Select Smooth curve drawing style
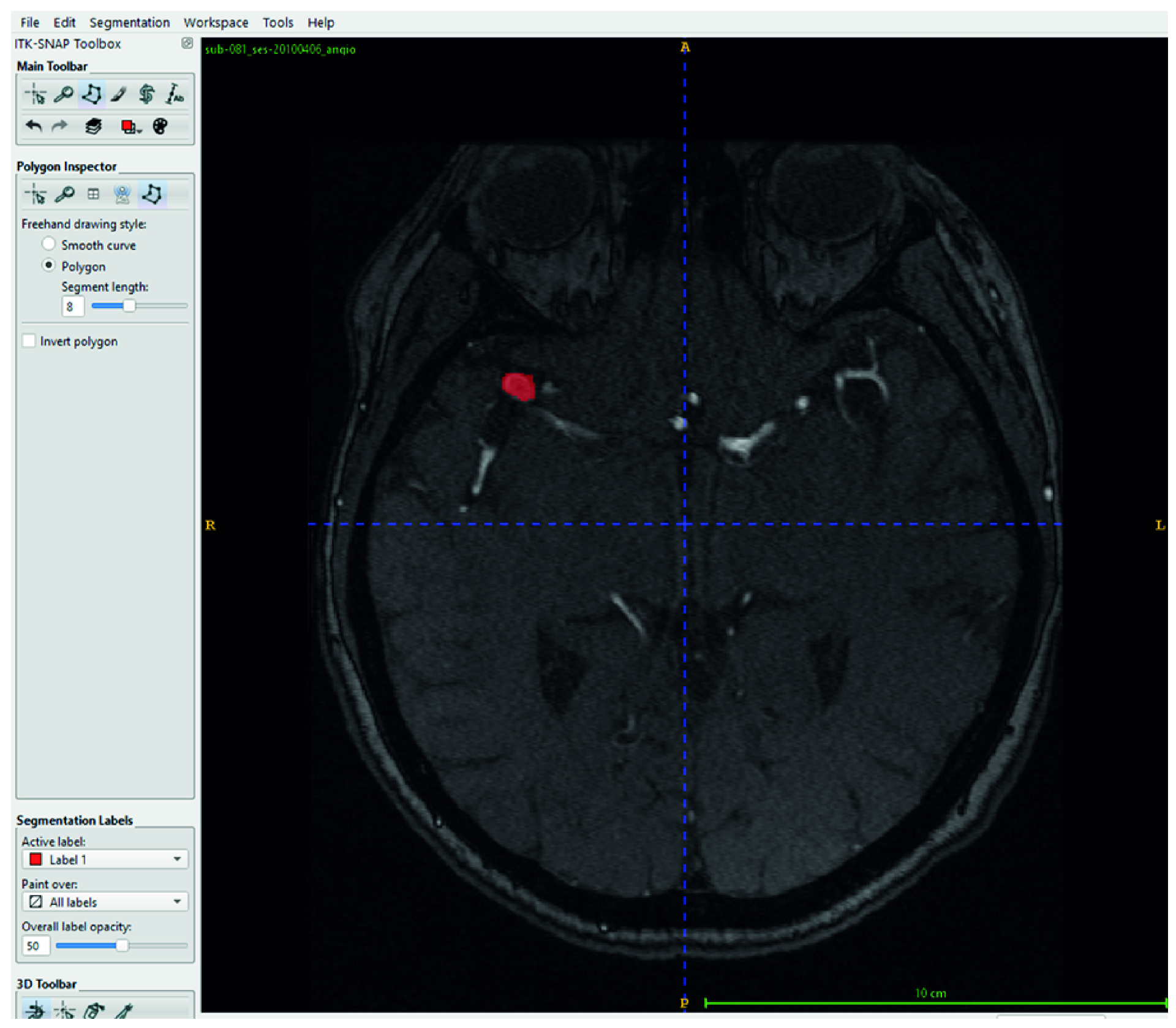 coord(48,244)
